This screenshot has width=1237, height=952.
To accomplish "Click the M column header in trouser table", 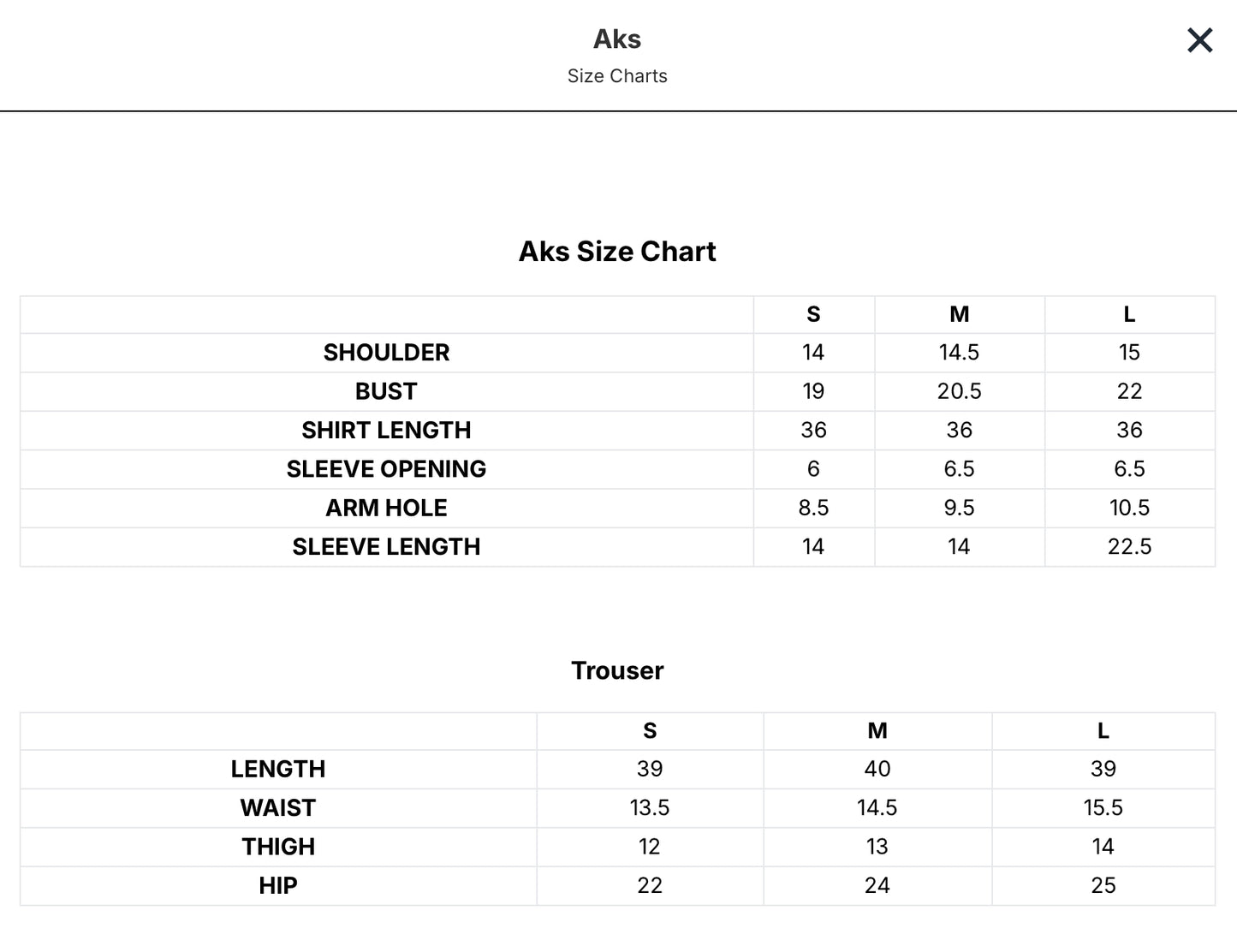I will click(877, 730).
